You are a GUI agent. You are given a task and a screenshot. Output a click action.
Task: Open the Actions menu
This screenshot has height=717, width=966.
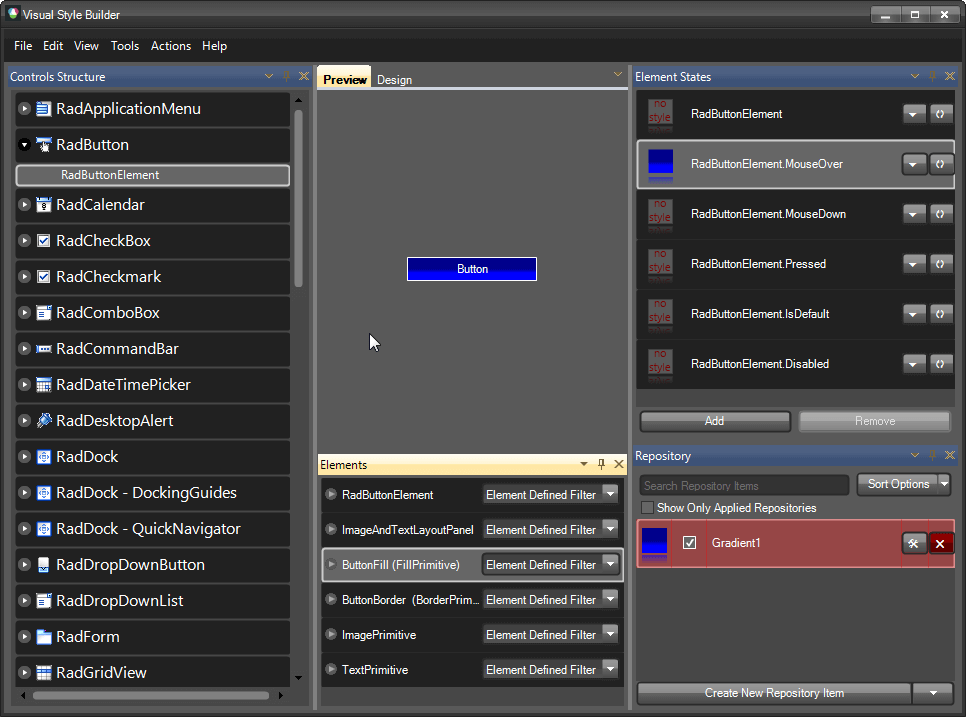[x=170, y=46]
